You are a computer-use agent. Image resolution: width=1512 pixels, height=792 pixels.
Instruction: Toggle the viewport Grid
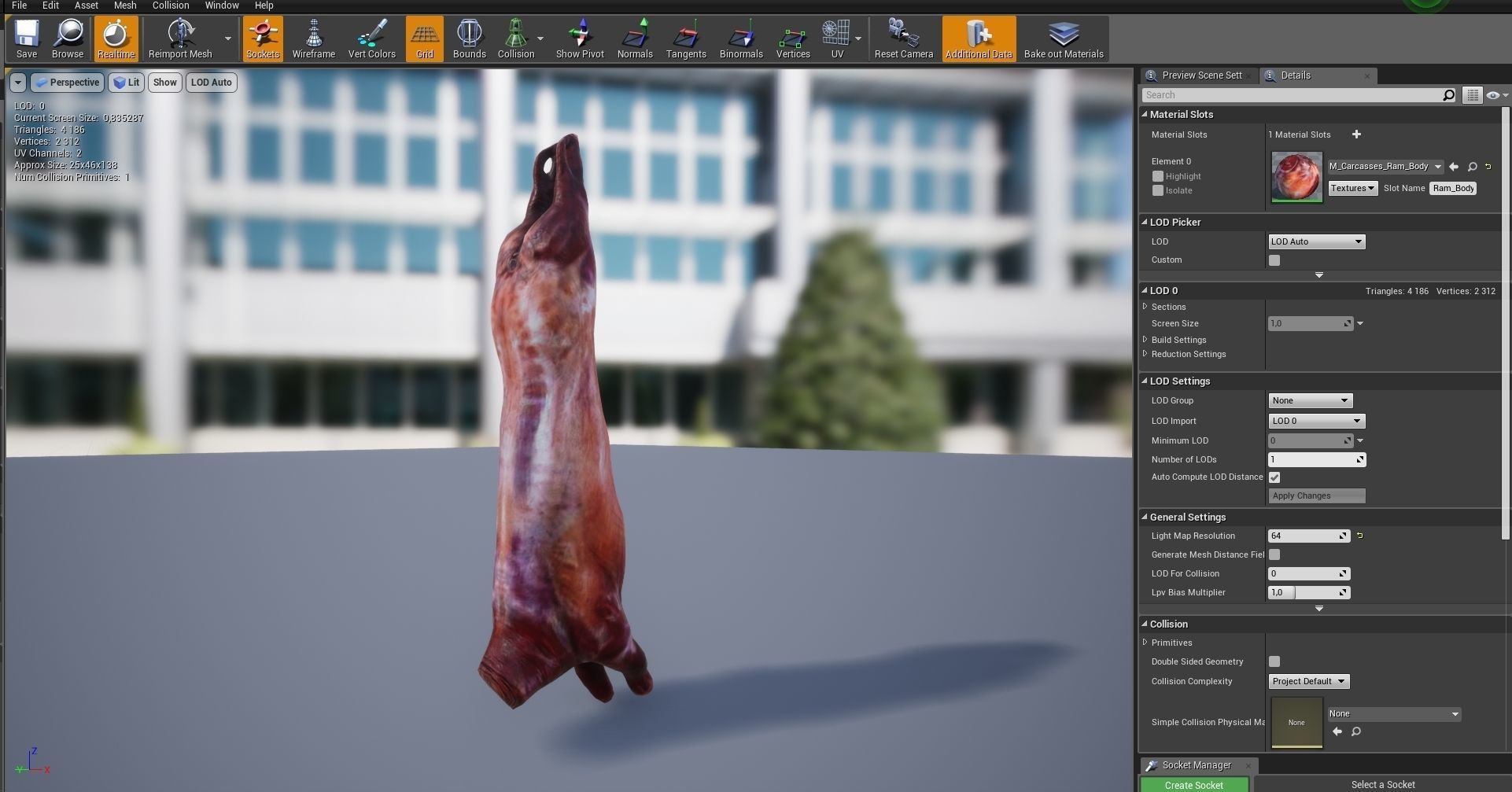[425, 39]
